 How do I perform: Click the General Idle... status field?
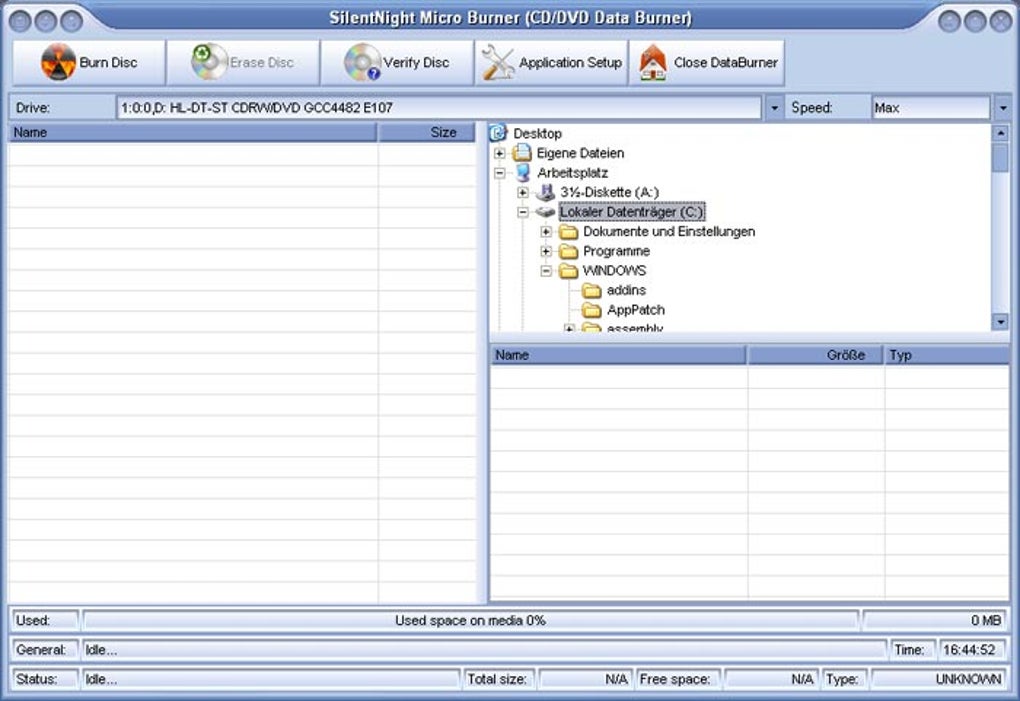pos(485,650)
